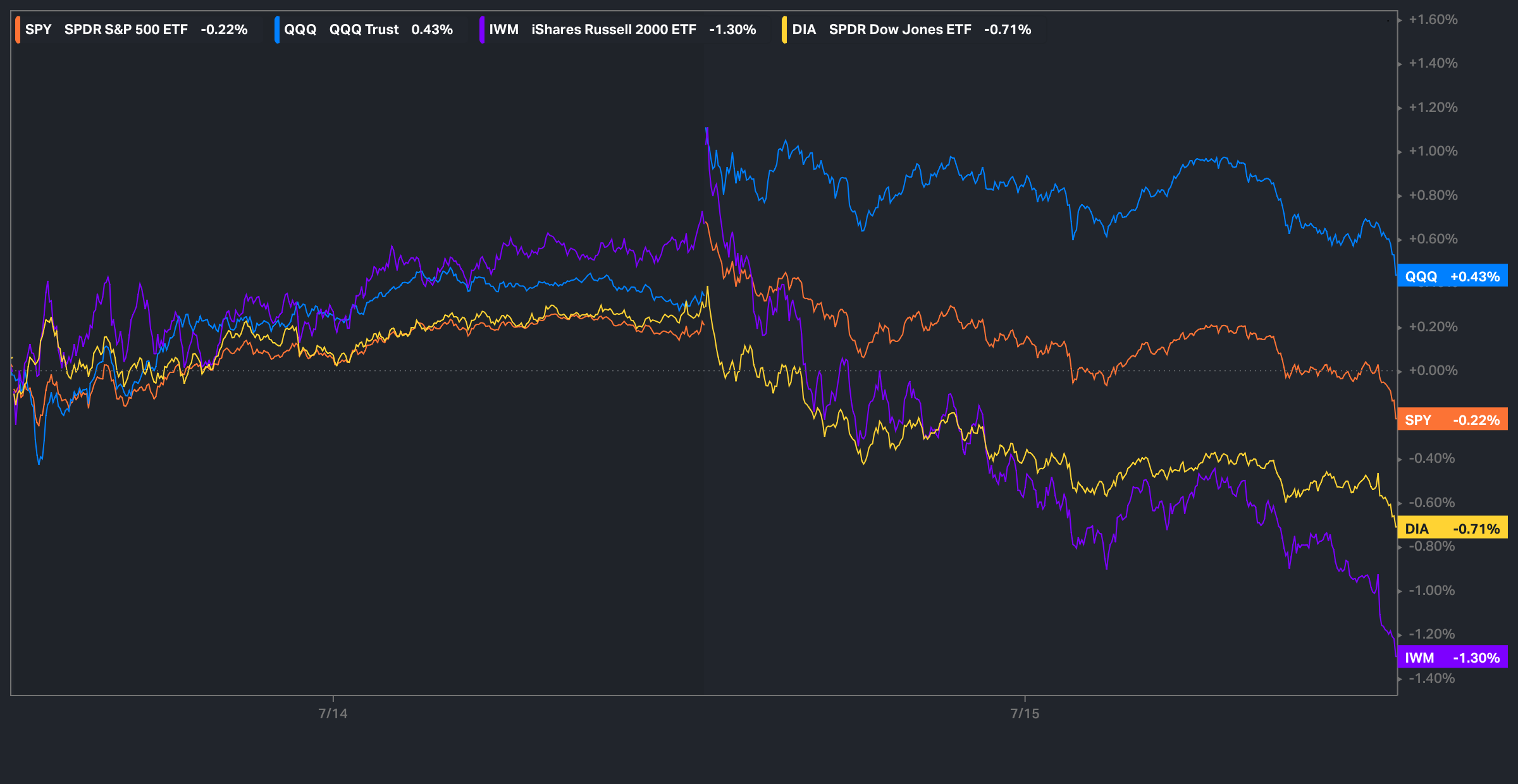Click the orange color bar beside SPY legend
This screenshot has width=1518, height=784.
pos(18,30)
